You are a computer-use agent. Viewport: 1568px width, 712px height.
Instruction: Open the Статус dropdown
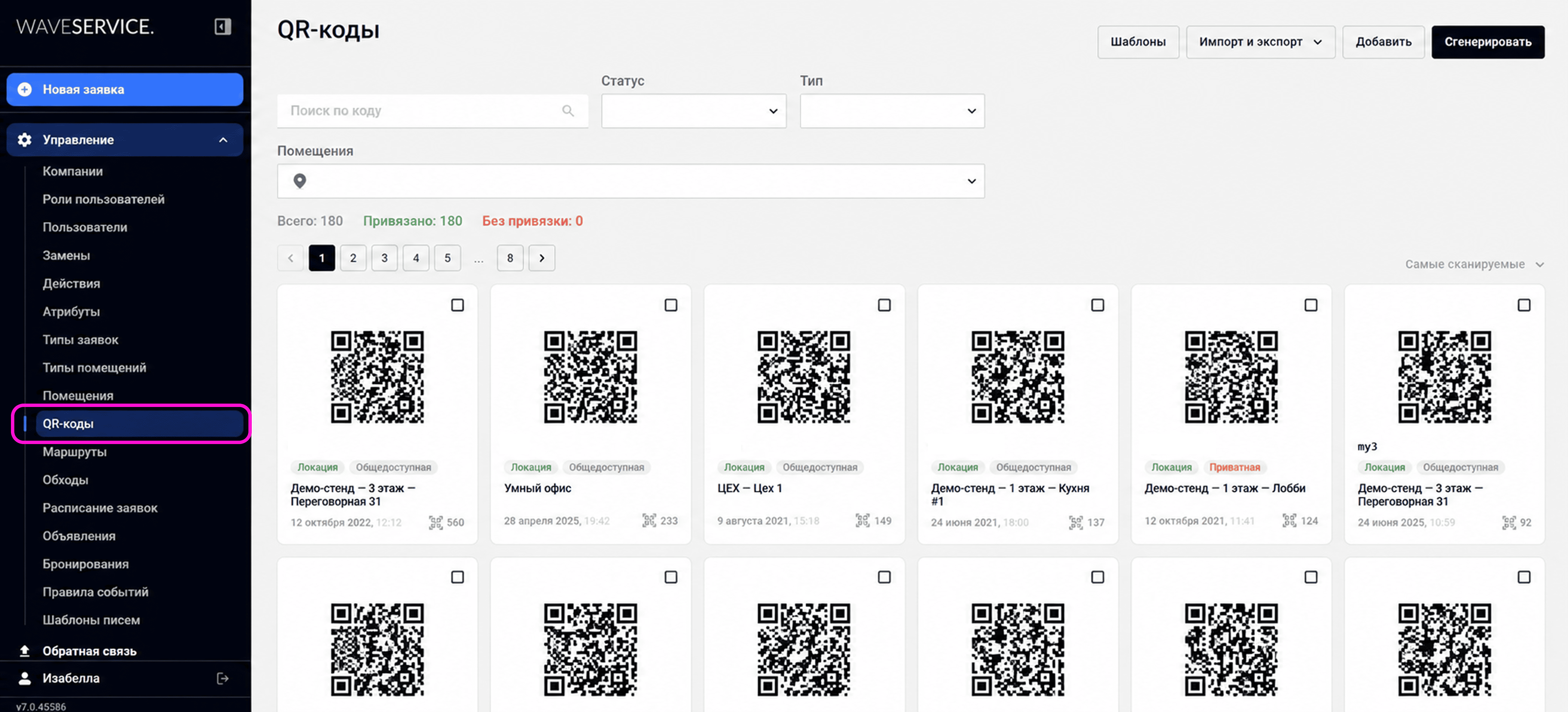tap(694, 111)
